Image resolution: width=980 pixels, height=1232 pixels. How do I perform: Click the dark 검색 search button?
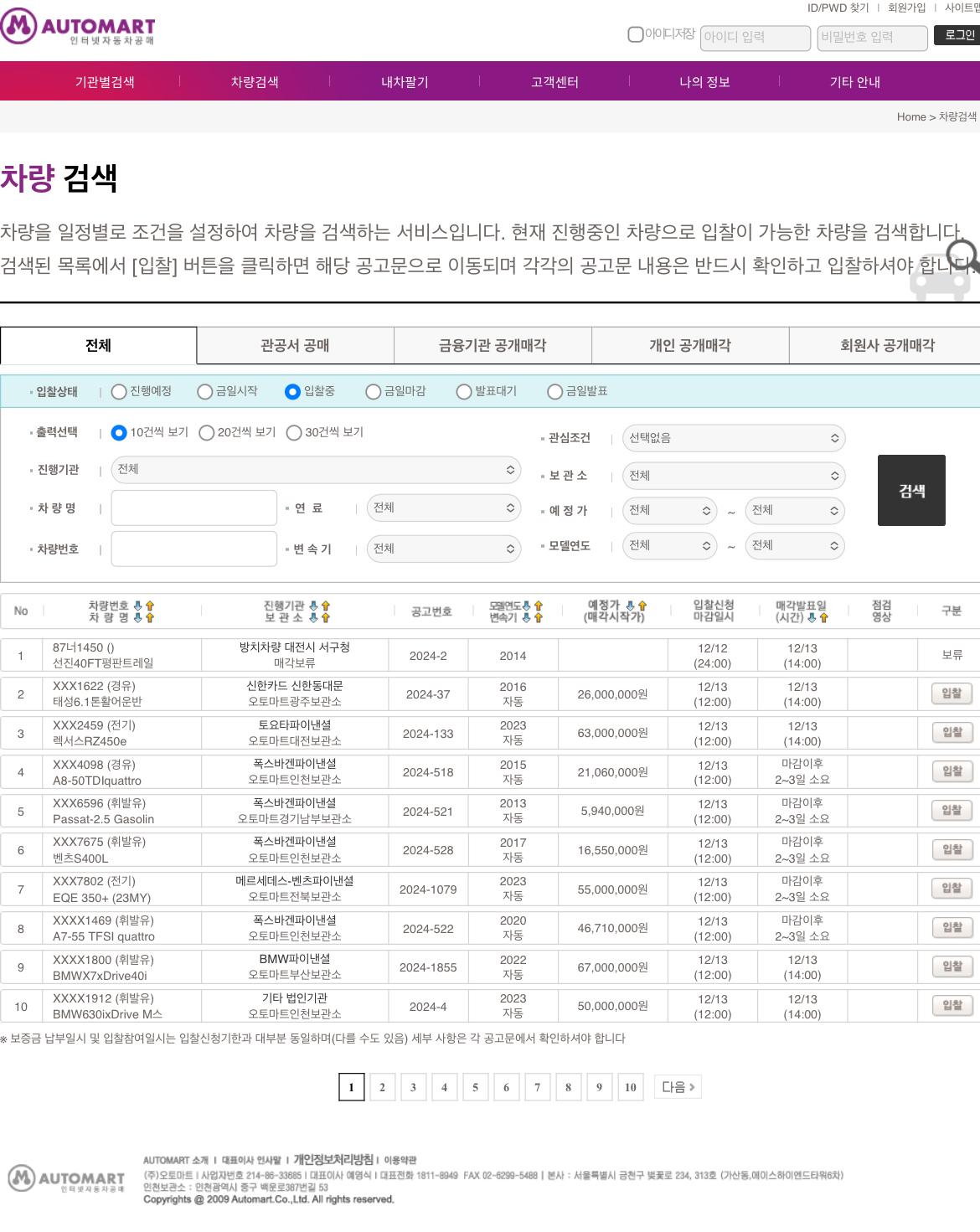click(x=911, y=491)
